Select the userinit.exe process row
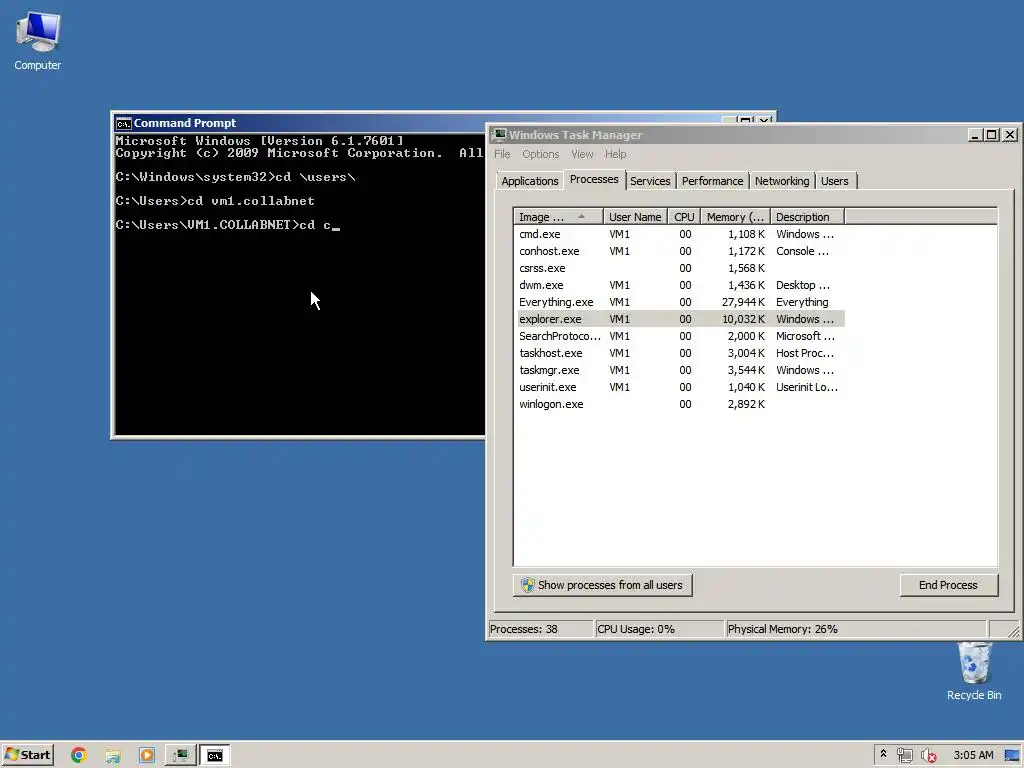Image resolution: width=1024 pixels, height=768 pixels. coord(679,387)
